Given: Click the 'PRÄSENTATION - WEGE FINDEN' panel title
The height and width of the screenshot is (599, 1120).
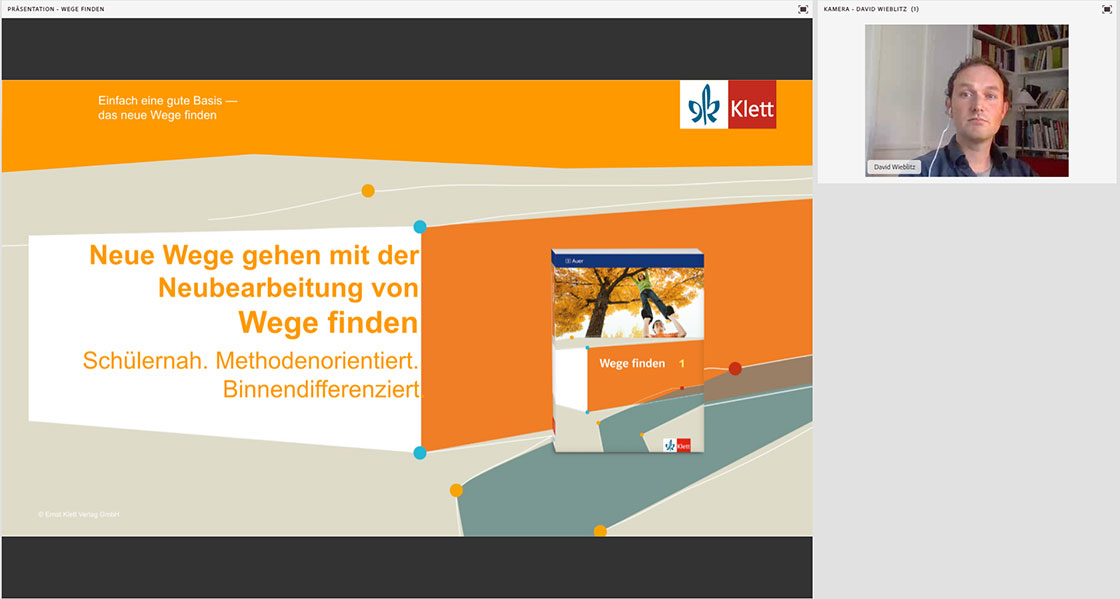Looking at the screenshot, I should tap(56, 9).
